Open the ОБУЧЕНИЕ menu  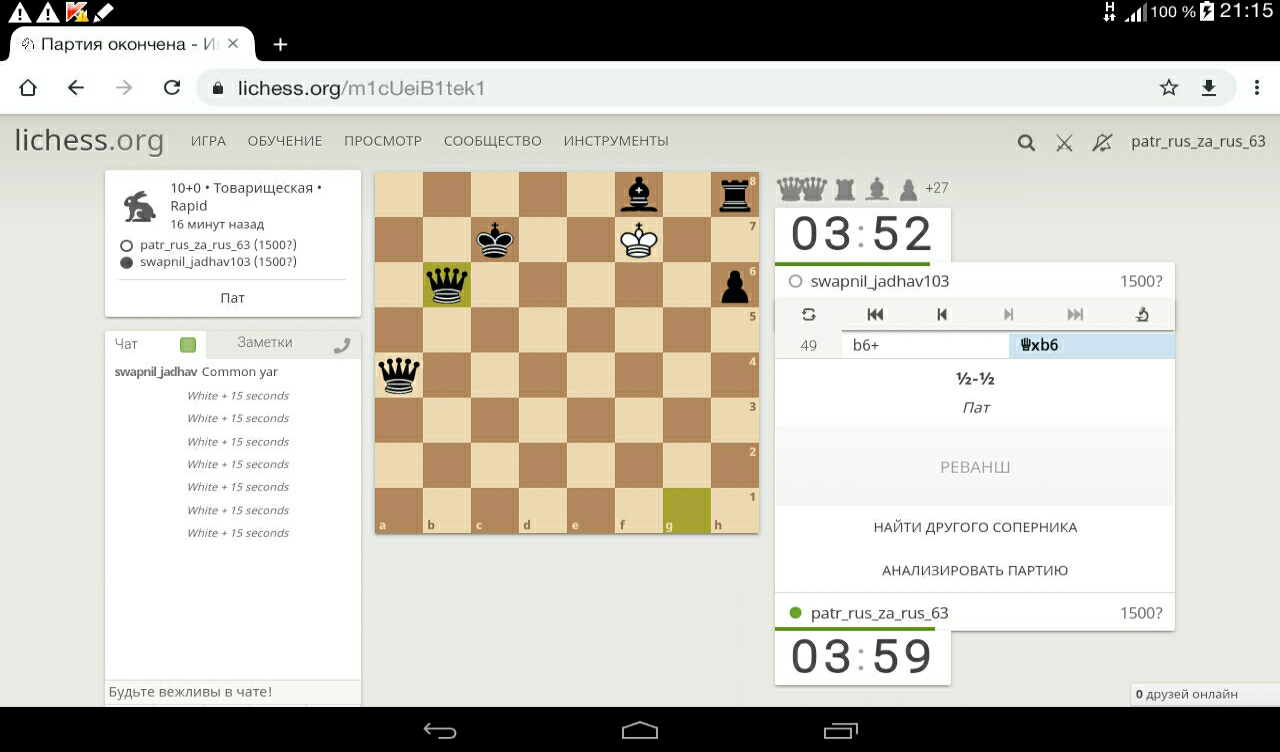(x=285, y=141)
